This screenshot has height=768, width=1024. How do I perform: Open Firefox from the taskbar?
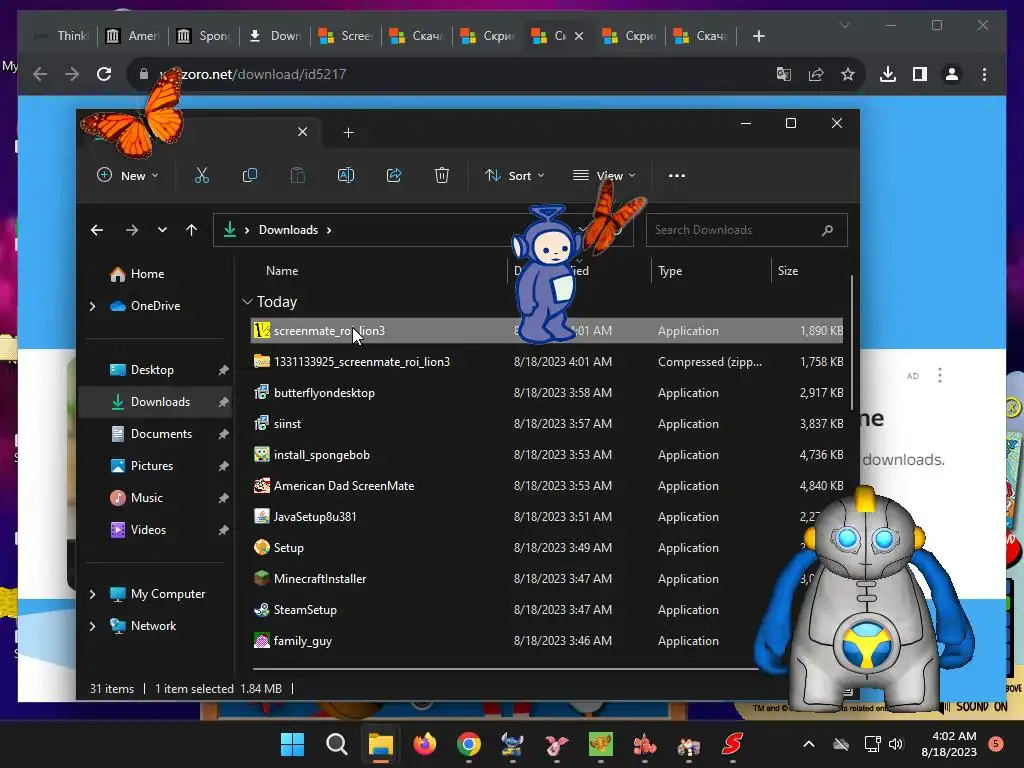424,744
